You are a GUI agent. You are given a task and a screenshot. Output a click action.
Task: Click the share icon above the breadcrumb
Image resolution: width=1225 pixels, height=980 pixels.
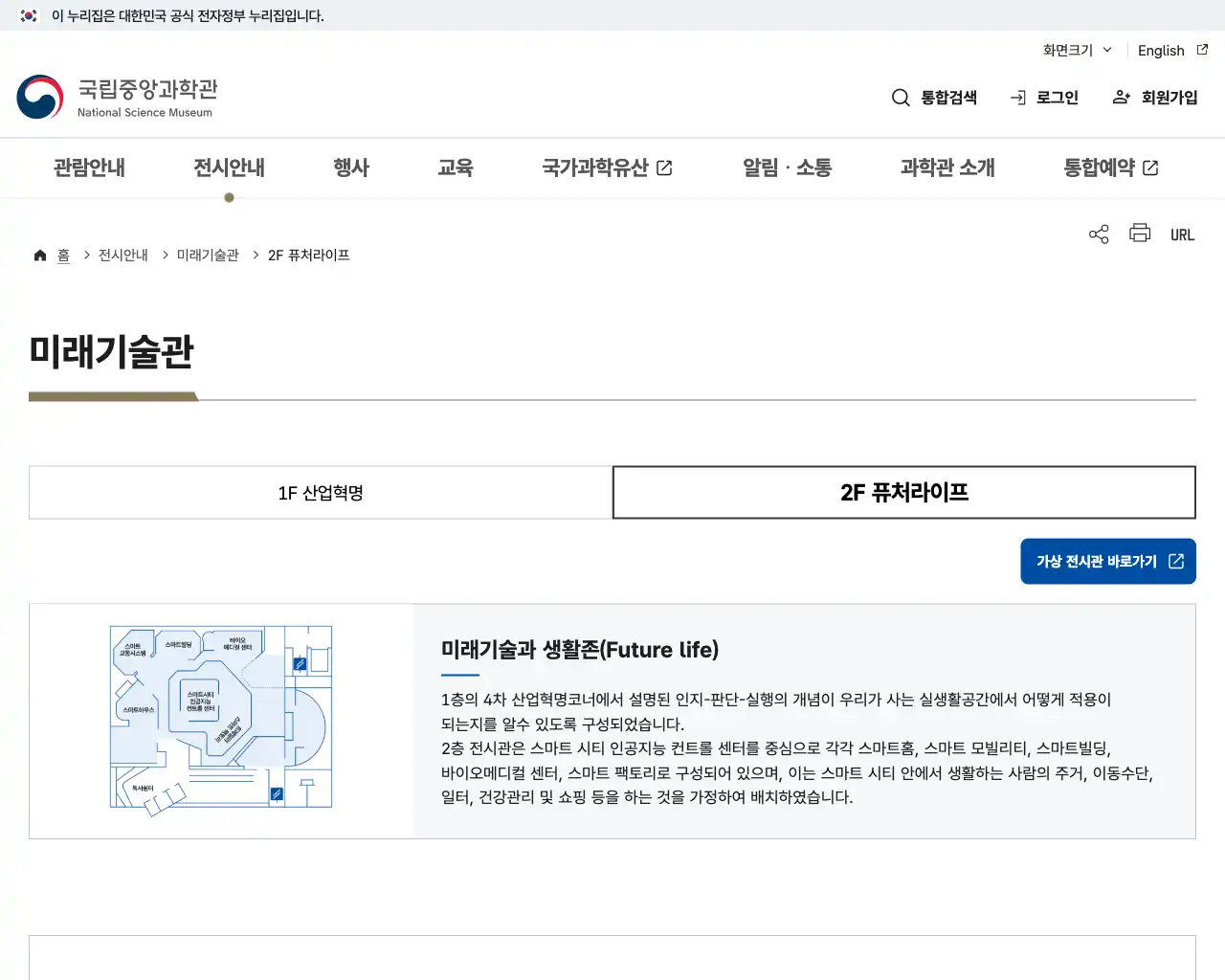pos(1098,234)
